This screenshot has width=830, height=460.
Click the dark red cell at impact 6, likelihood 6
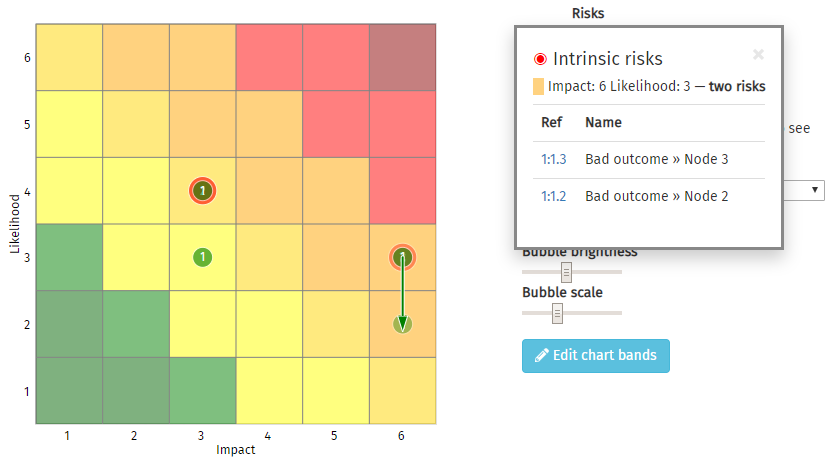point(402,57)
